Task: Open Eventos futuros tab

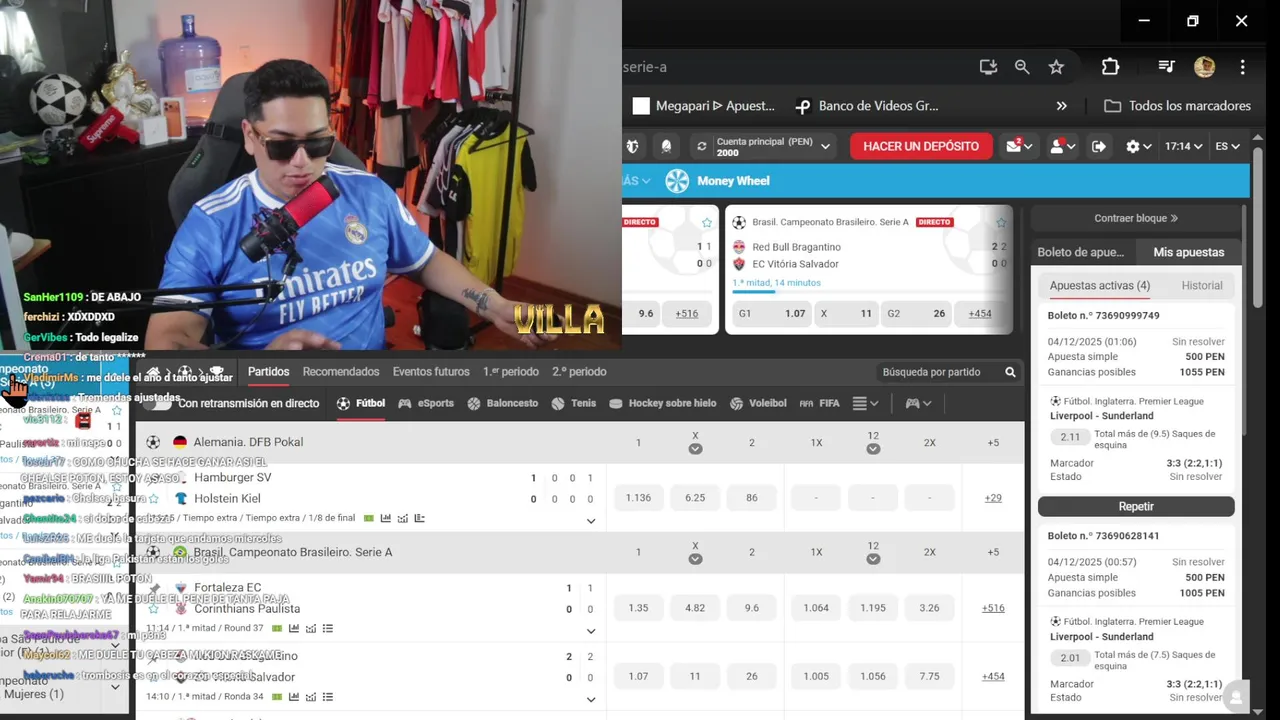Action: click(431, 372)
